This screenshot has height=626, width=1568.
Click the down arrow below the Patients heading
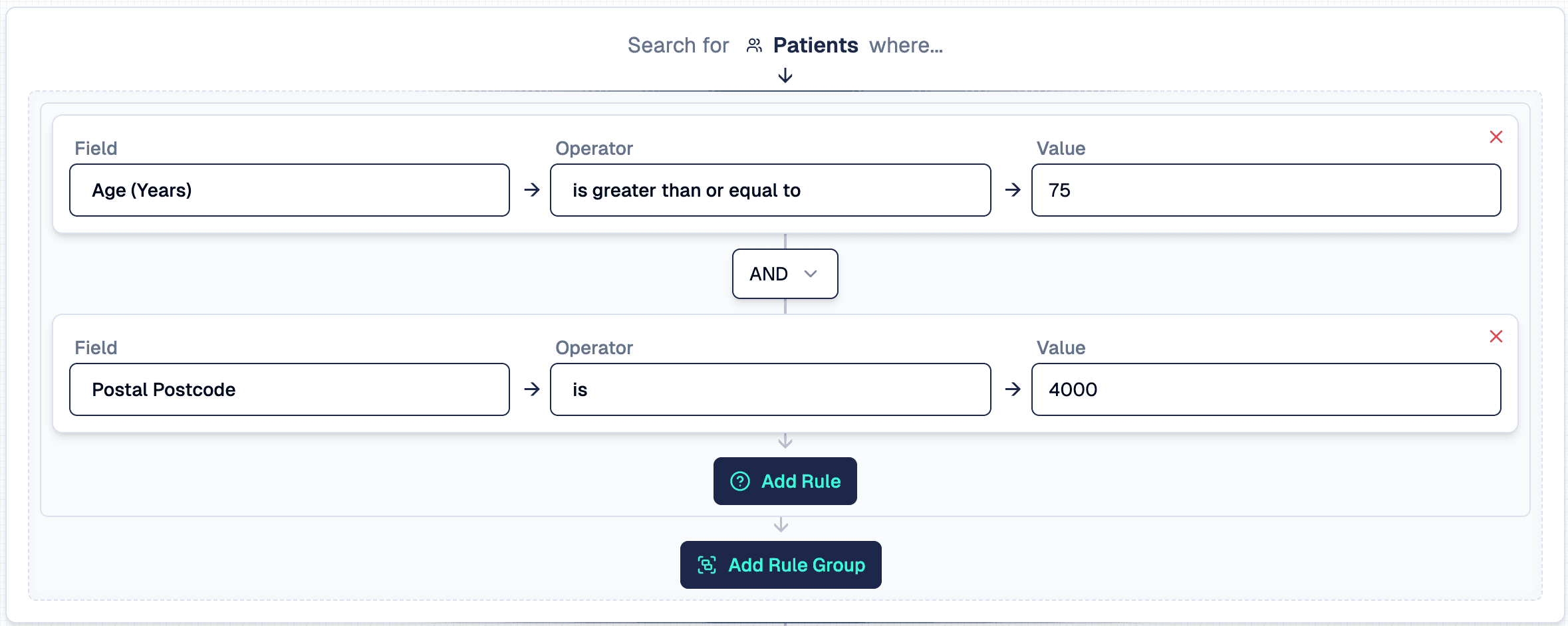[x=785, y=75]
